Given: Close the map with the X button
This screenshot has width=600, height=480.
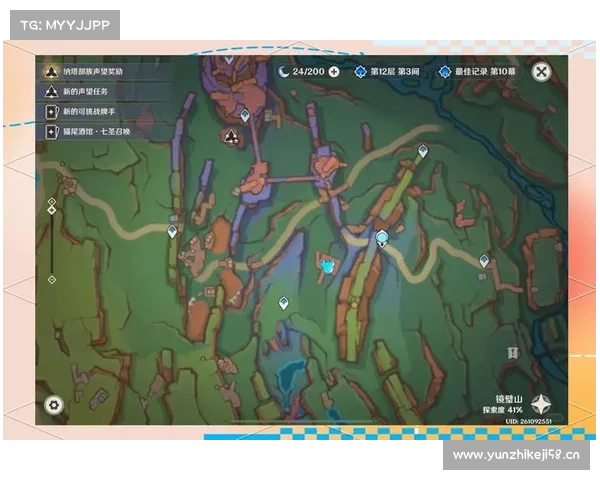Looking at the screenshot, I should (x=541, y=72).
